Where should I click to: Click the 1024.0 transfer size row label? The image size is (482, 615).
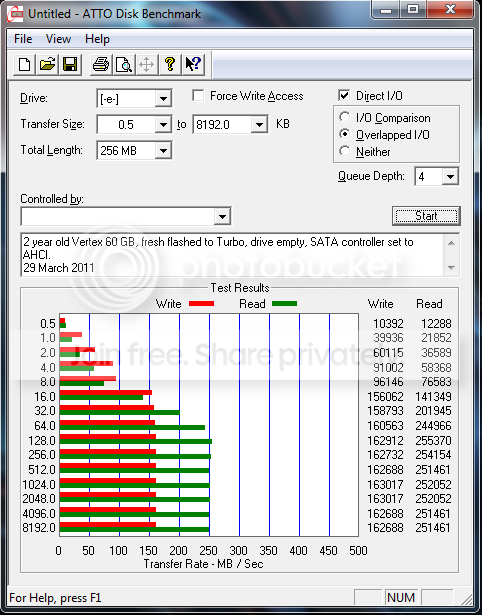point(39,484)
